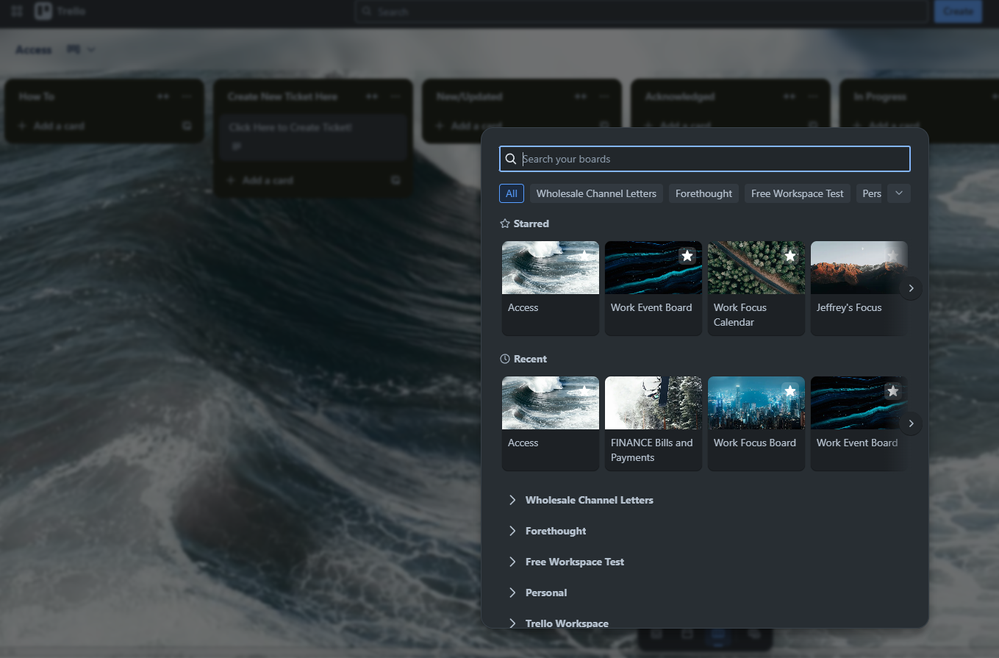Advance the Recent boards carousel with the right arrow
Viewport: 999px width, 658px height.
click(x=911, y=423)
